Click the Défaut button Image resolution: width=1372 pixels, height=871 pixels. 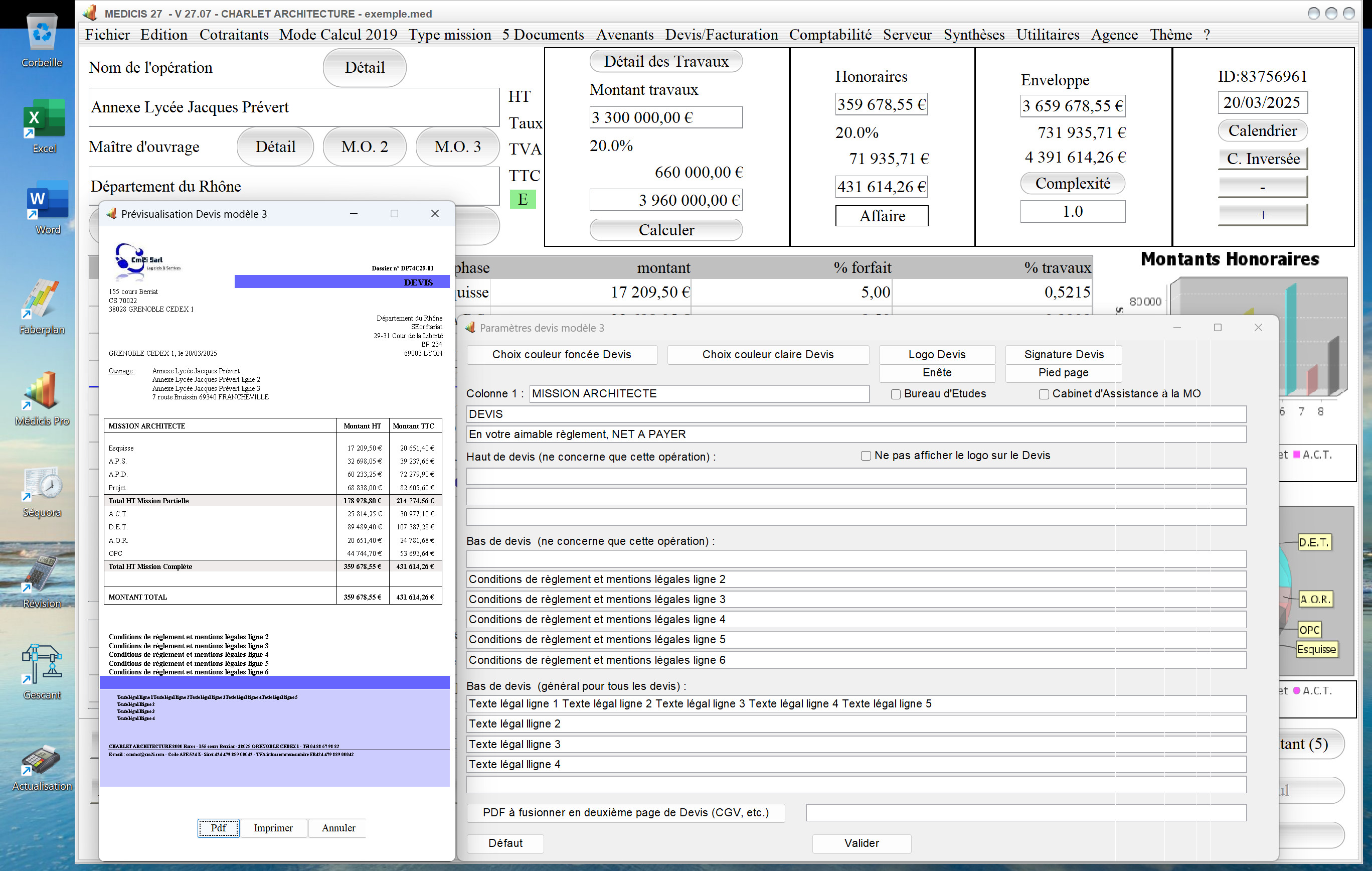coord(505,843)
